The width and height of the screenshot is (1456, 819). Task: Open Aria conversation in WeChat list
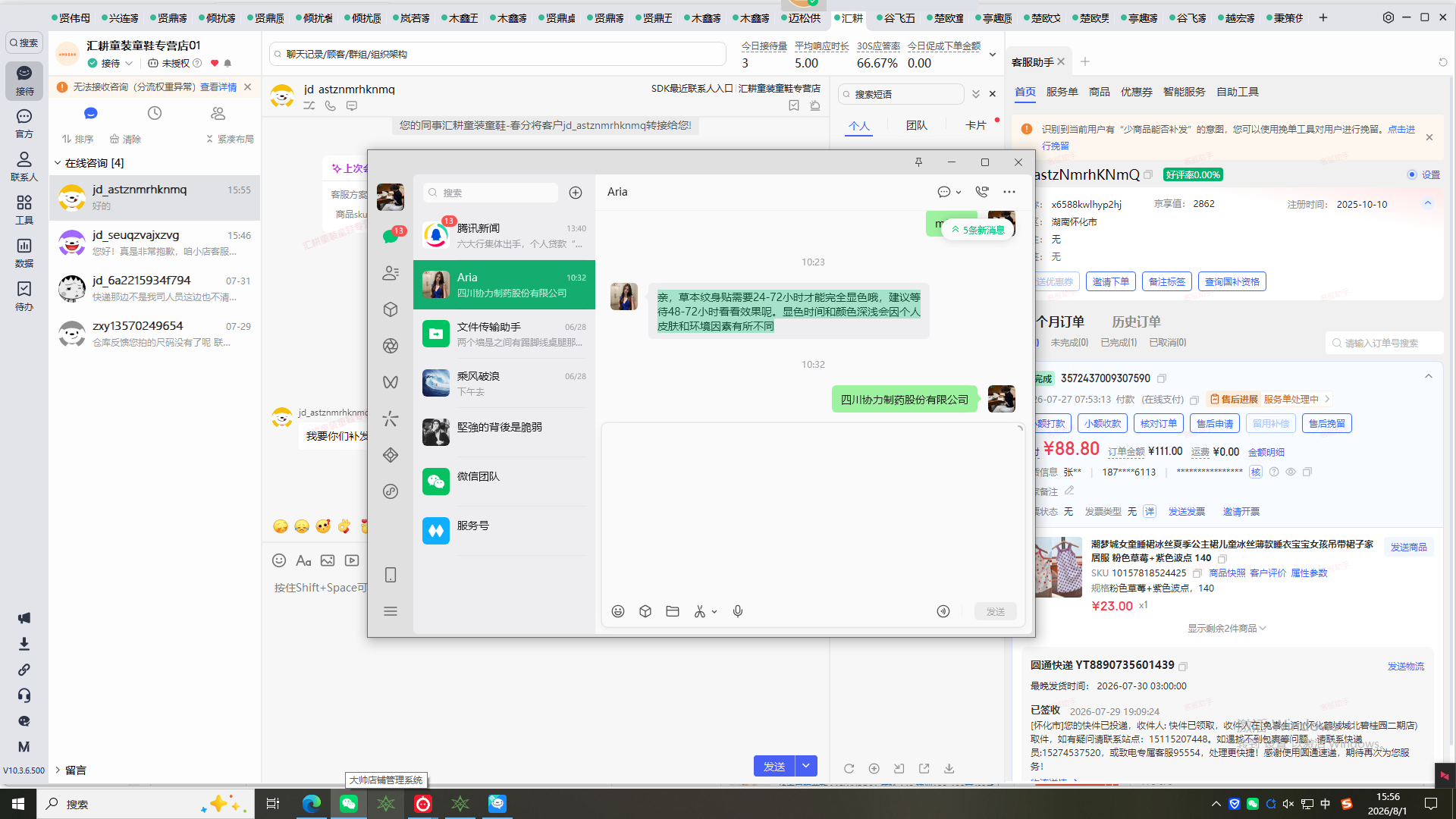click(504, 285)
